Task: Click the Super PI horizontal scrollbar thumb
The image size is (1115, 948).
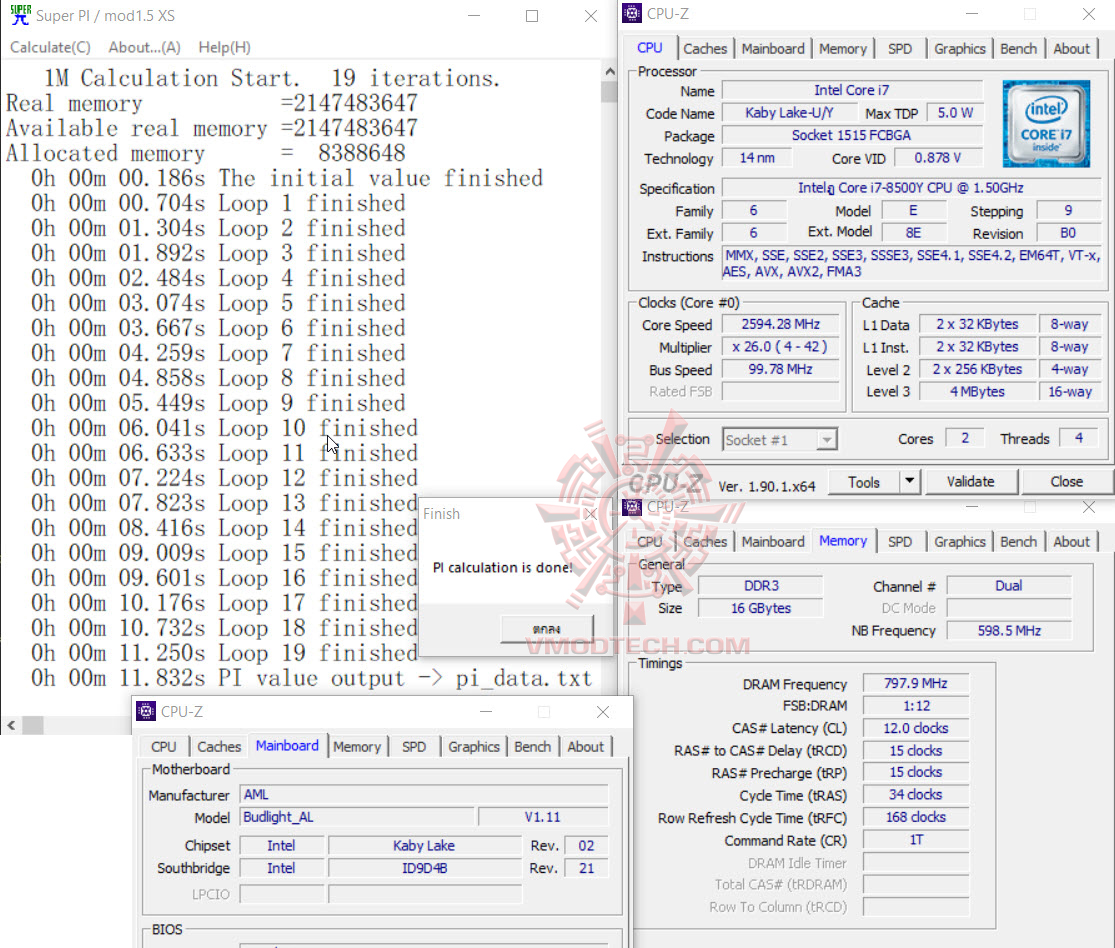Action: click(33, 725)
